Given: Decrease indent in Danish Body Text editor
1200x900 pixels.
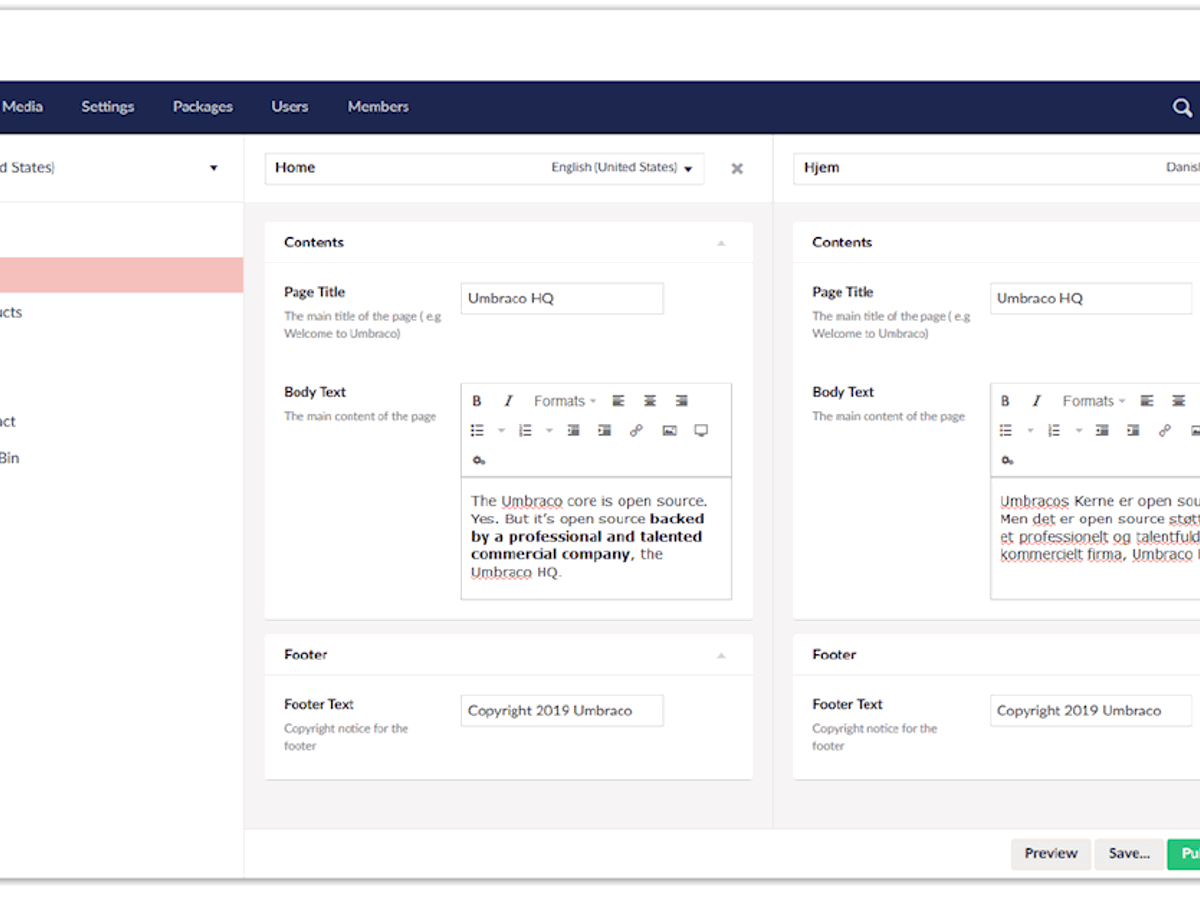Looking at the screenshot, I should (1101, 431).
